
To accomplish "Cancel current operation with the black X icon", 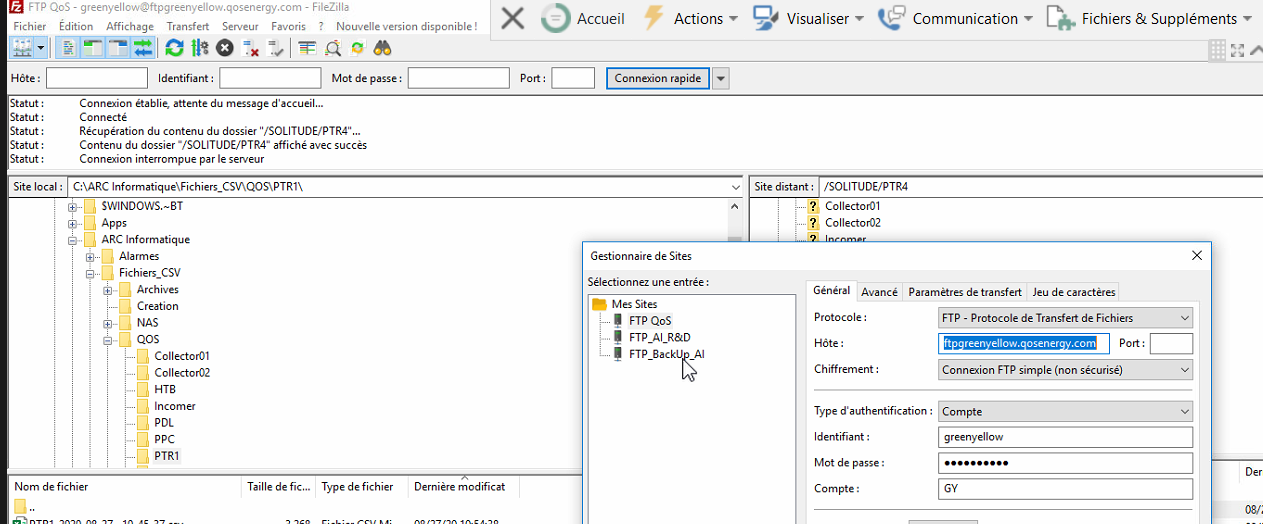I will pos(225,48).
